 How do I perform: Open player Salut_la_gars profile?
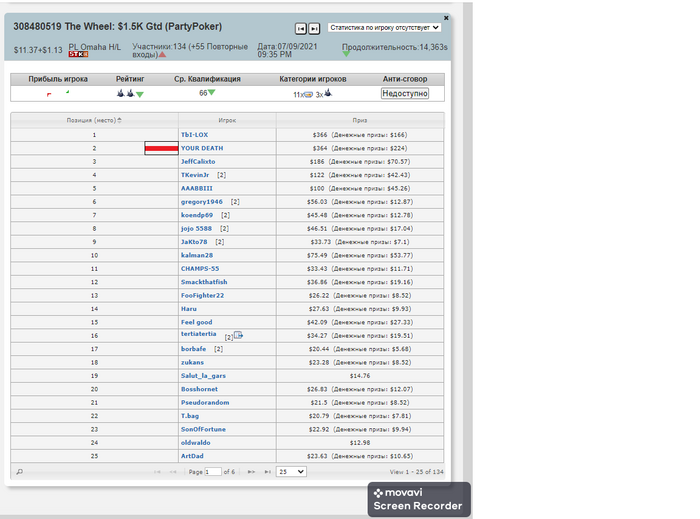tap(203, 376)
